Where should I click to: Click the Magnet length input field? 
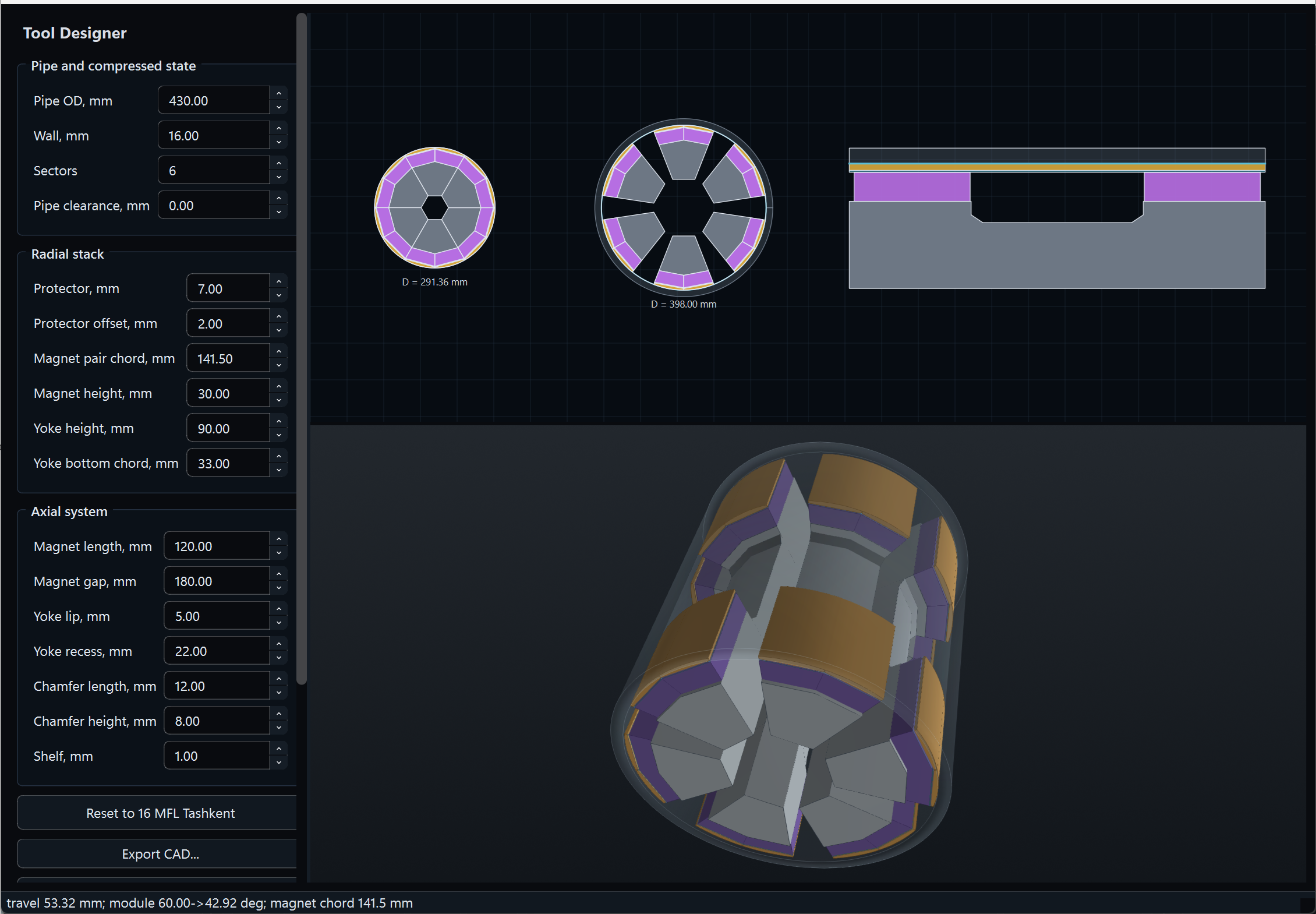tap(217, 546)
